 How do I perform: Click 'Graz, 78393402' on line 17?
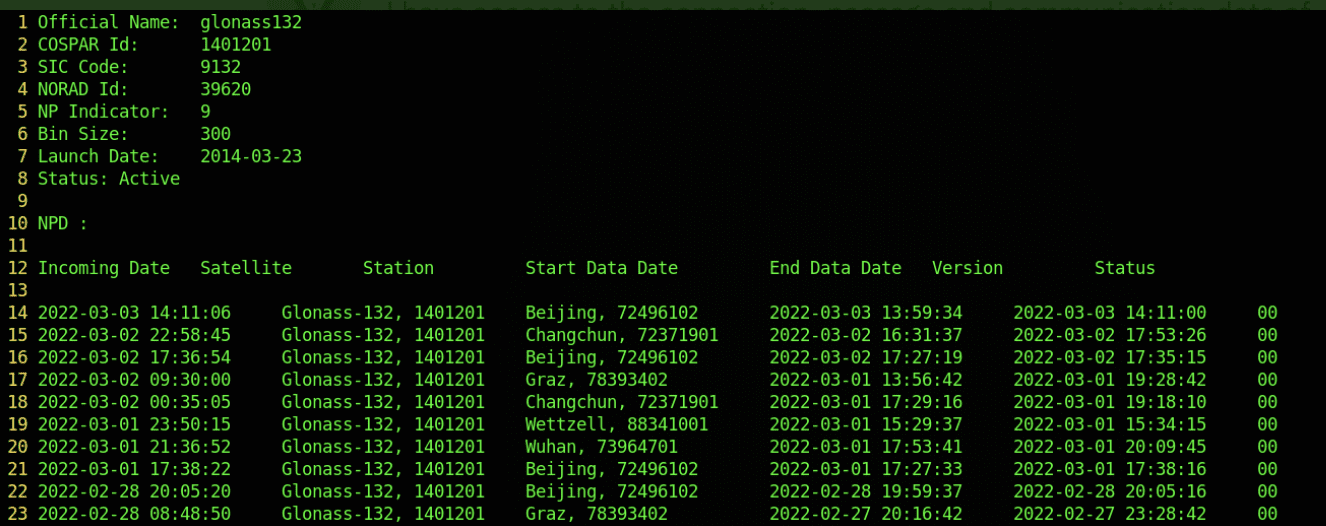point(597,380)
